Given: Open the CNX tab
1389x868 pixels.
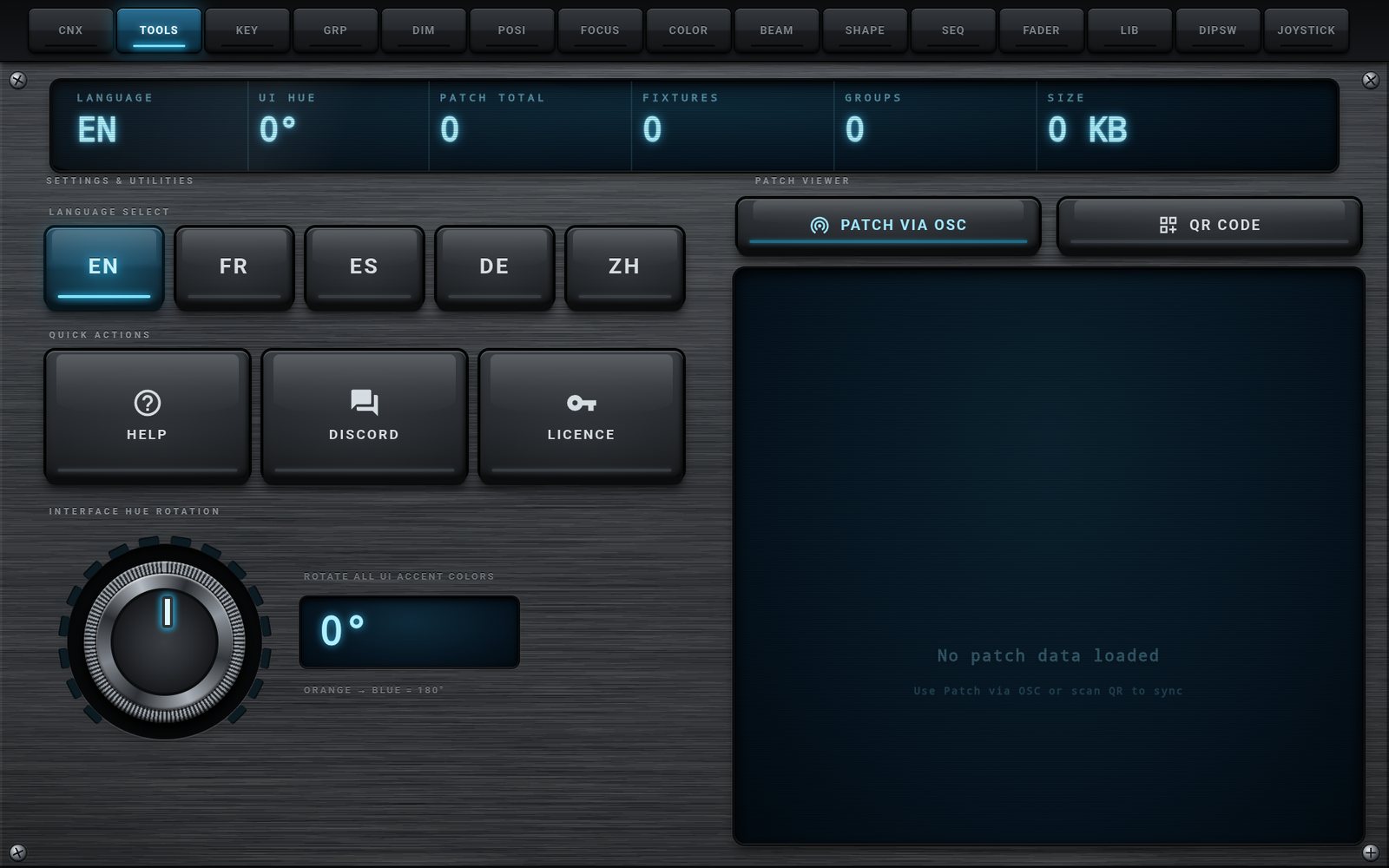Looking at the screenshot, I should 70,30.
